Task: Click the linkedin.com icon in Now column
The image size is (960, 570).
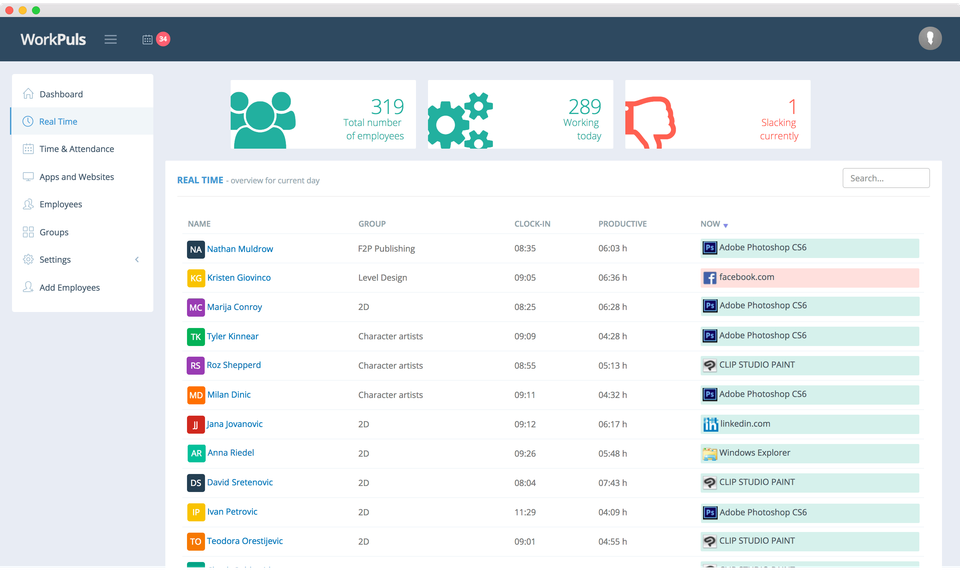Action: click(710, 424)
